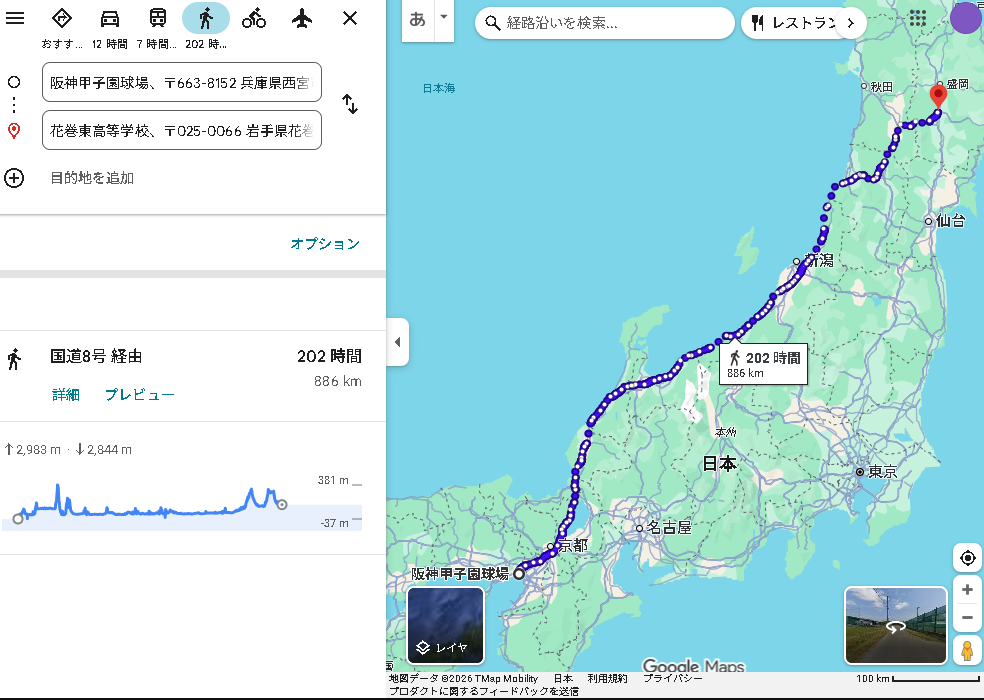Screen dimensions: 984x700
Task: Expand more category chips arrow
Action: coord(850,22)
